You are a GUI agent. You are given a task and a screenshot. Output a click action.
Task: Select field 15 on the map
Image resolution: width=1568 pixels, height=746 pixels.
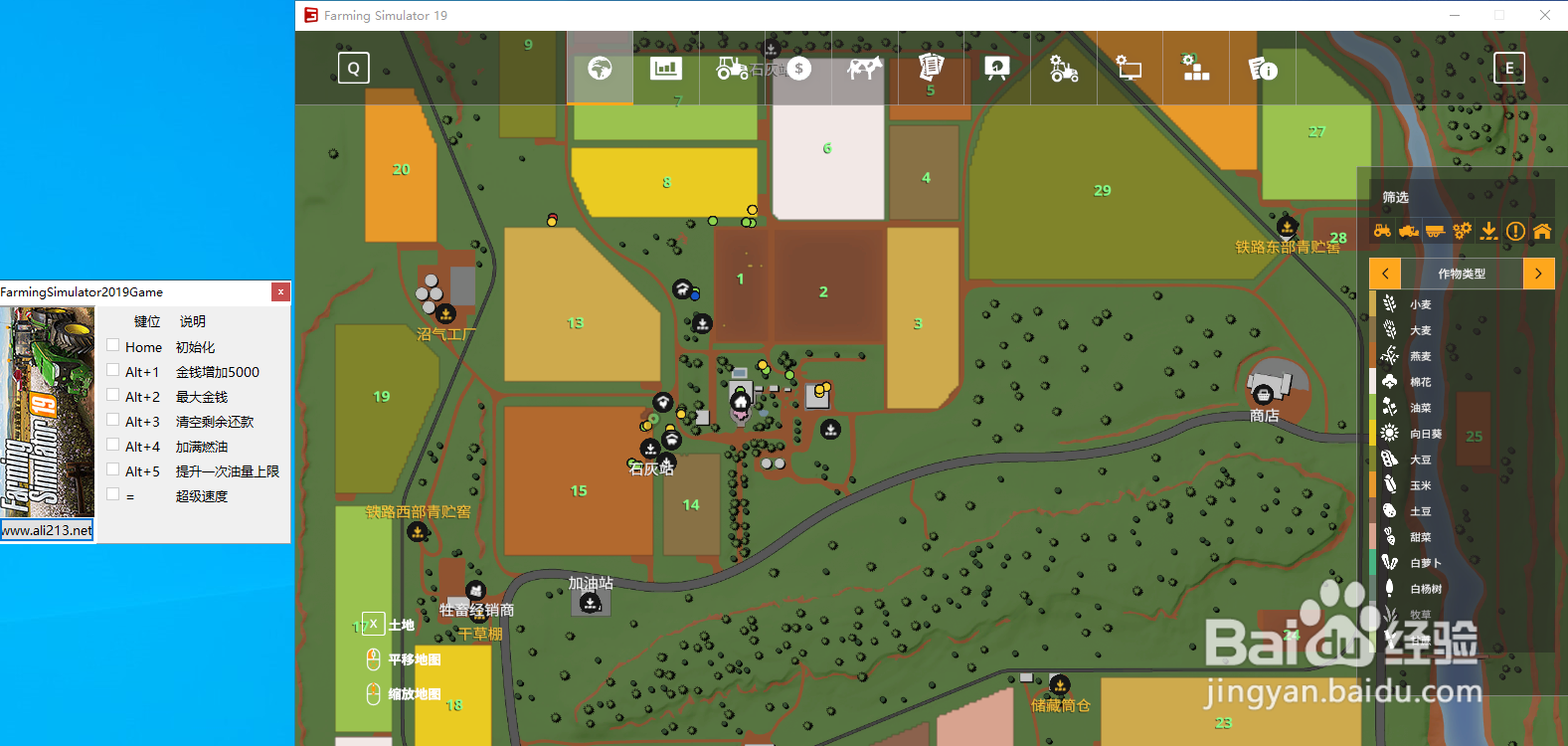[x=579, y=480]
